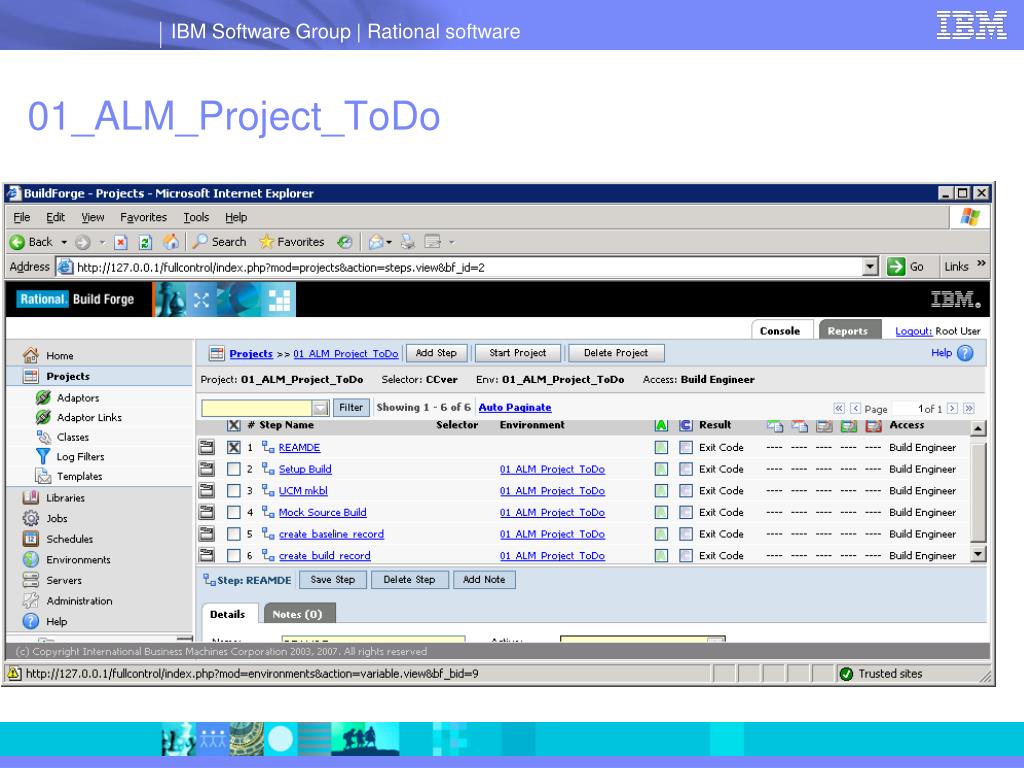This screenshot has height=768, width=1024.
Task: Click move handle icon for Setup Build row
Action: tap(206, 469)
